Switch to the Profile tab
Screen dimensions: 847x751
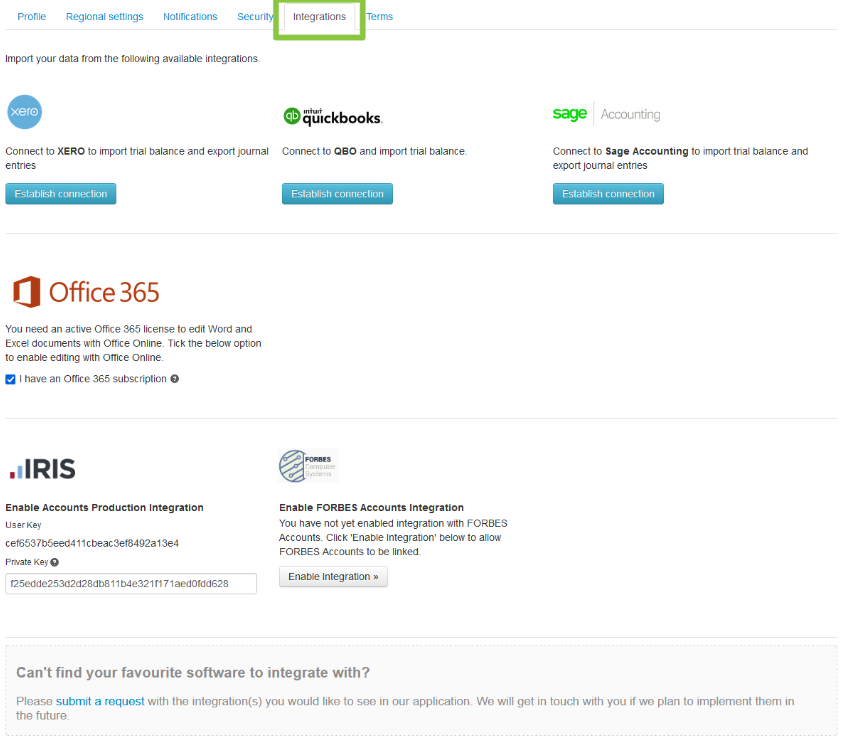(32, 17)
